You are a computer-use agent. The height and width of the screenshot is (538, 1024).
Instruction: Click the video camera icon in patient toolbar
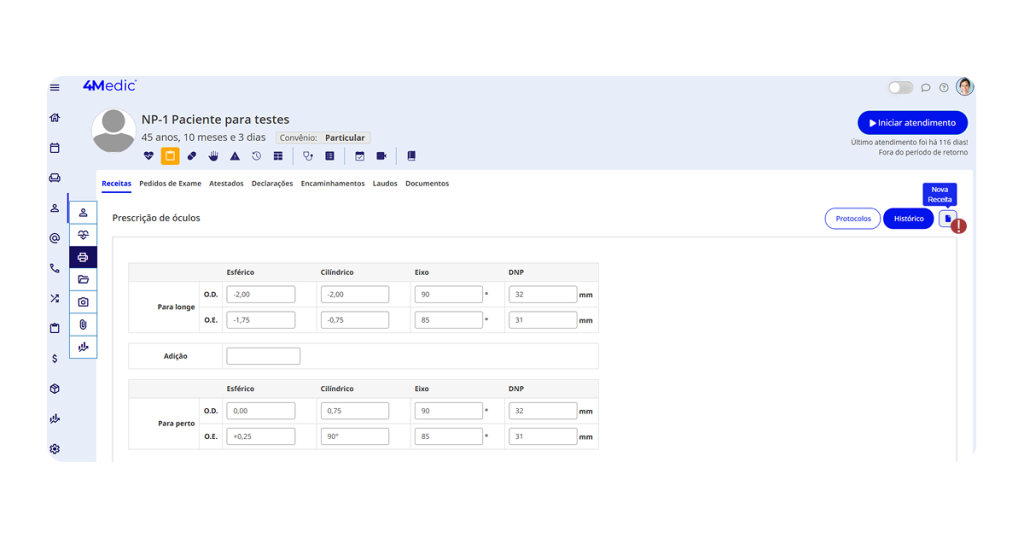[381, 156]
